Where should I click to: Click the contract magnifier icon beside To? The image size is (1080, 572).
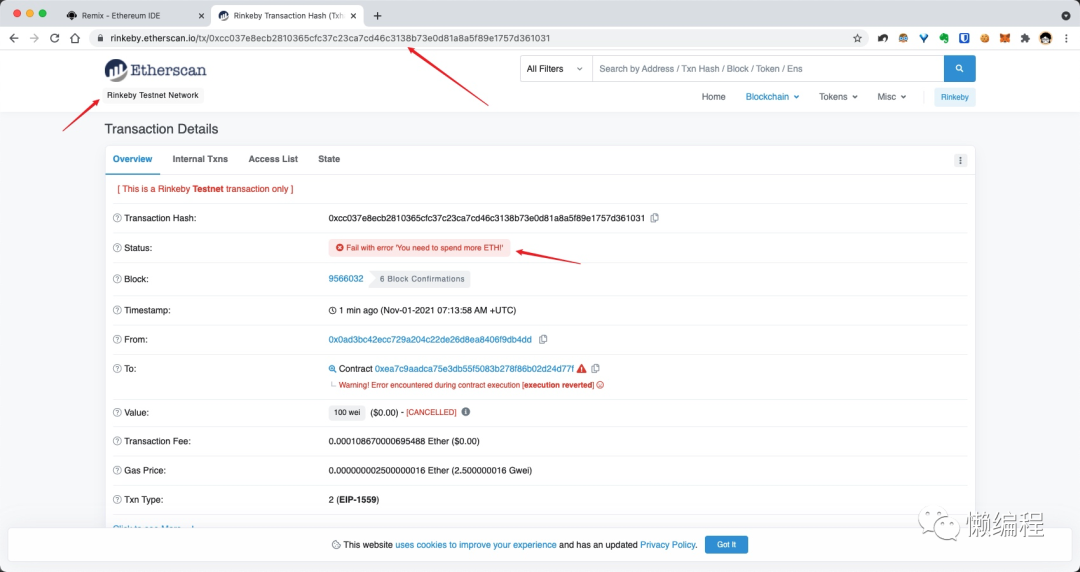333,369
